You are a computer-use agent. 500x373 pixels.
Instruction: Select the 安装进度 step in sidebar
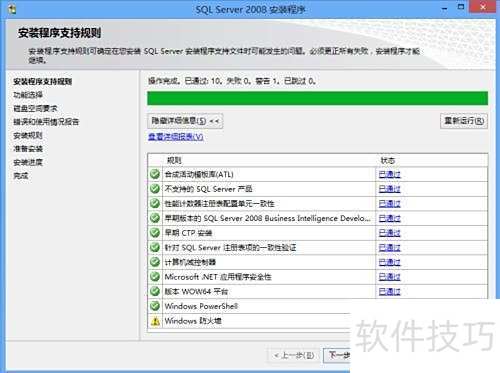[28, 162]
